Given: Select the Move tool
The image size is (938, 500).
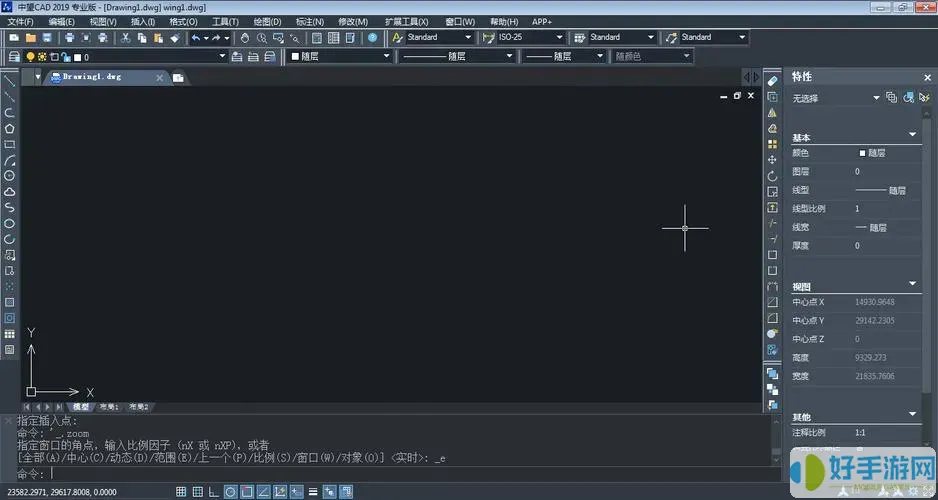Looking at the screenshot, I should coord(772,160).
